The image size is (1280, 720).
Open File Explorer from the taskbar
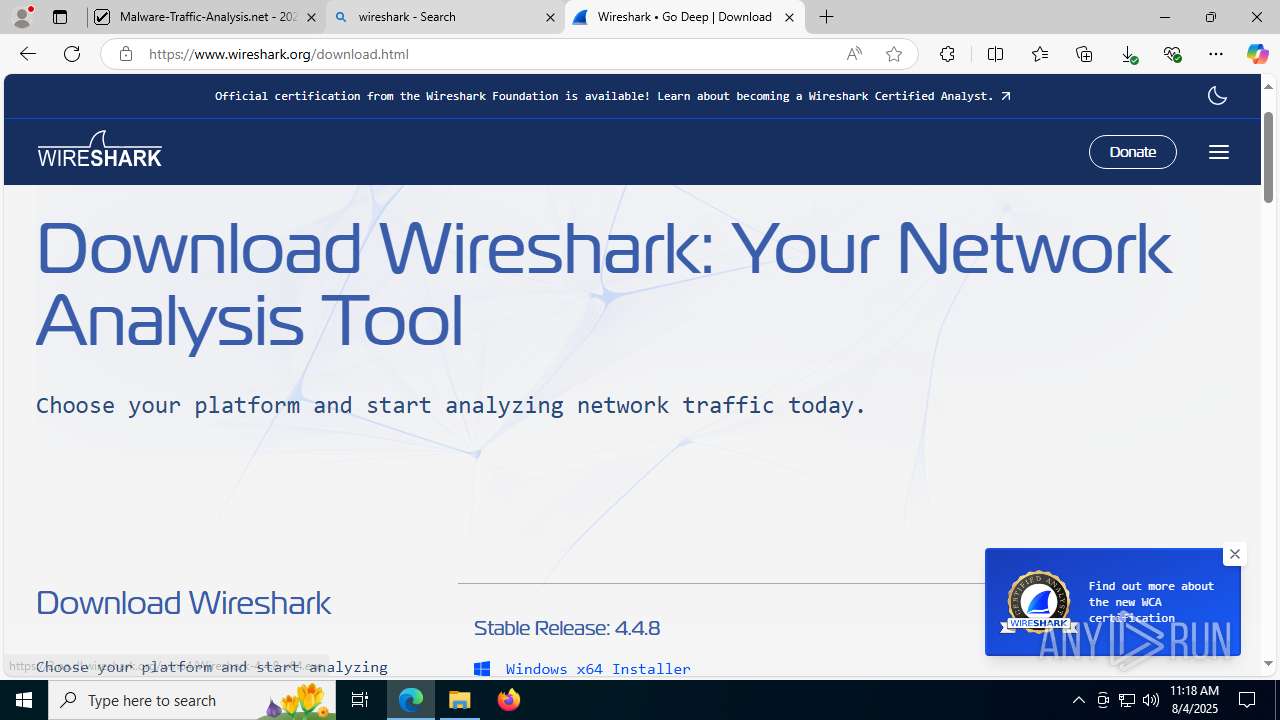[x=460, y=700]
